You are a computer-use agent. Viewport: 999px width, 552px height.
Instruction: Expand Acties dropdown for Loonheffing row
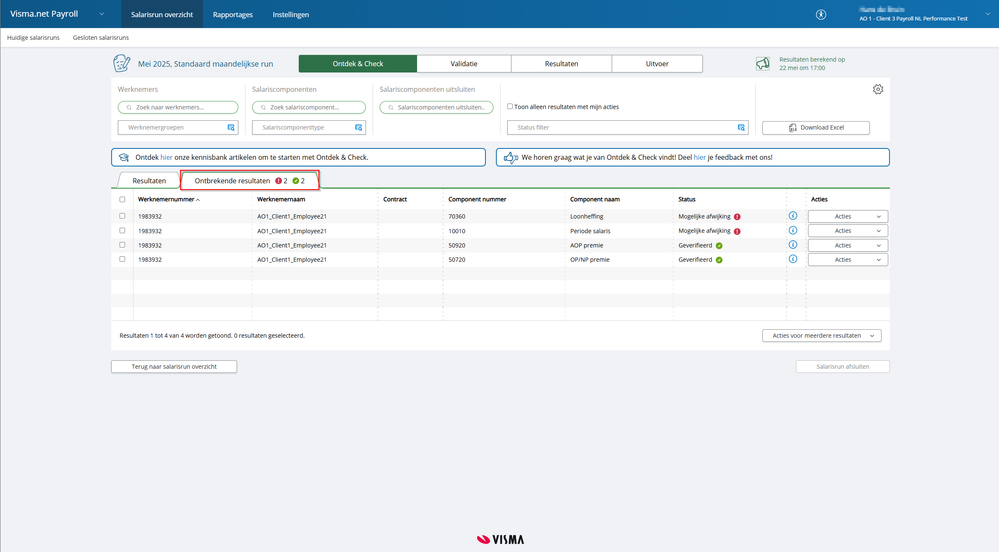(848, 217)
